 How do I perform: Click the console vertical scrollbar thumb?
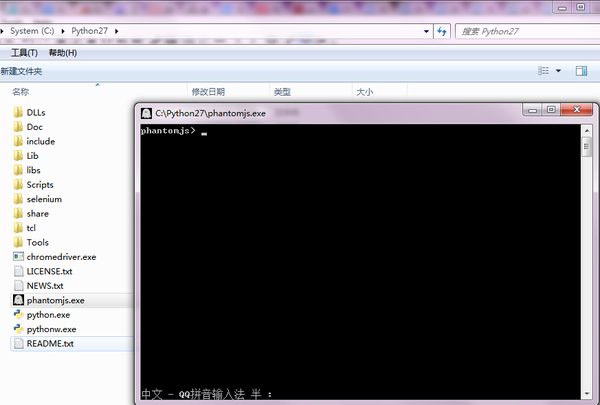(x=587, y=147)
